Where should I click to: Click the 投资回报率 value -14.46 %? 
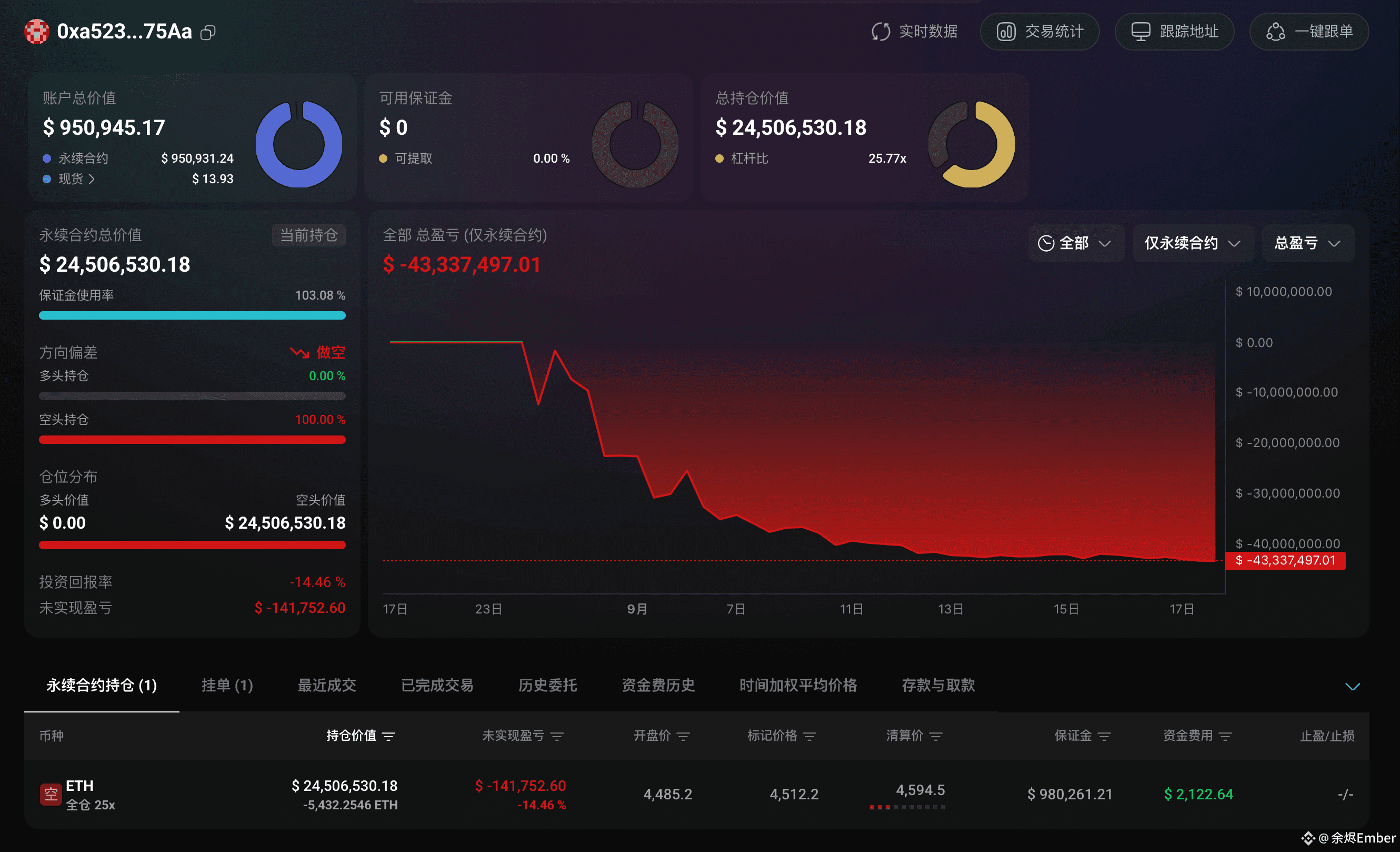317,582
